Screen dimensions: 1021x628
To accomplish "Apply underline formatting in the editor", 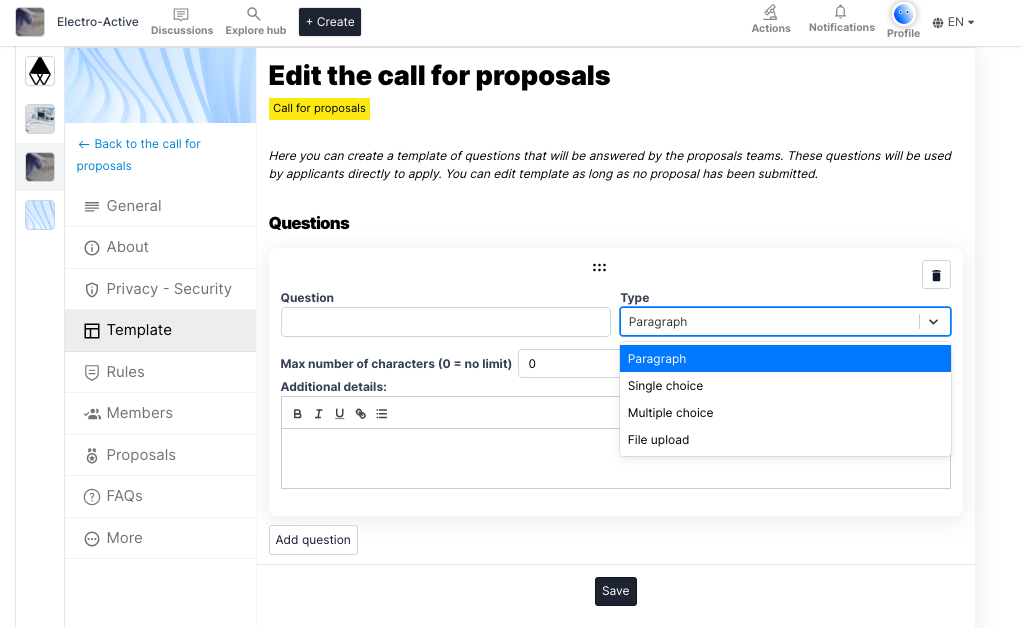I will 339,414.
